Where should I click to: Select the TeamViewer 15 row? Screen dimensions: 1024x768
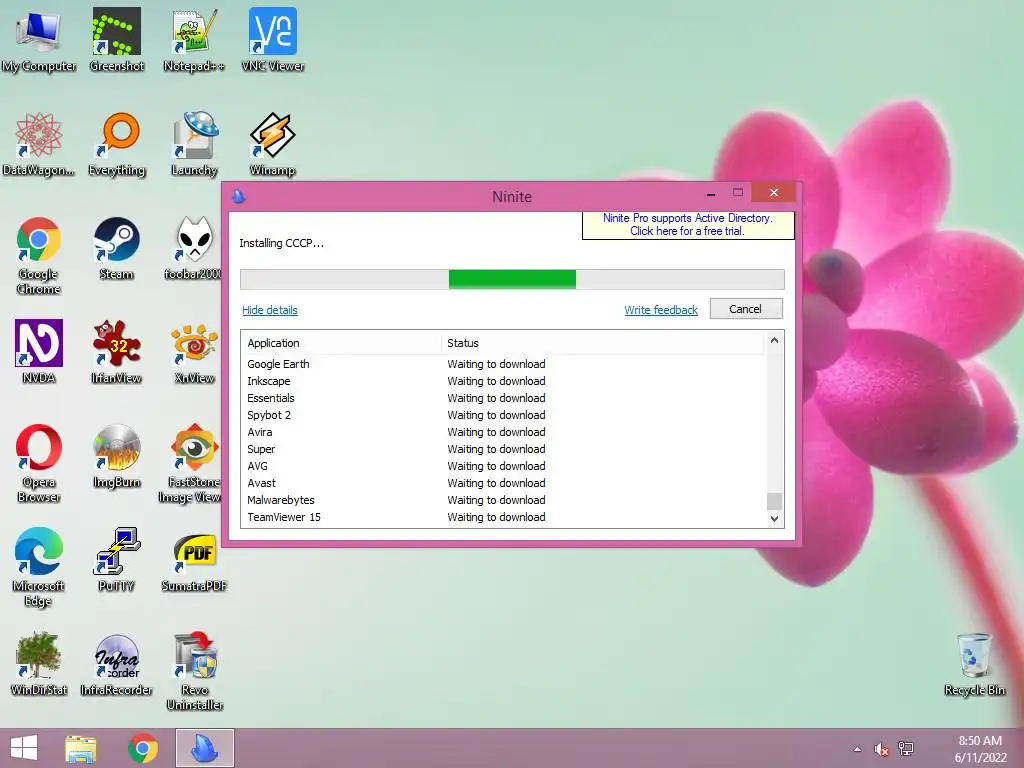point(504,517)
